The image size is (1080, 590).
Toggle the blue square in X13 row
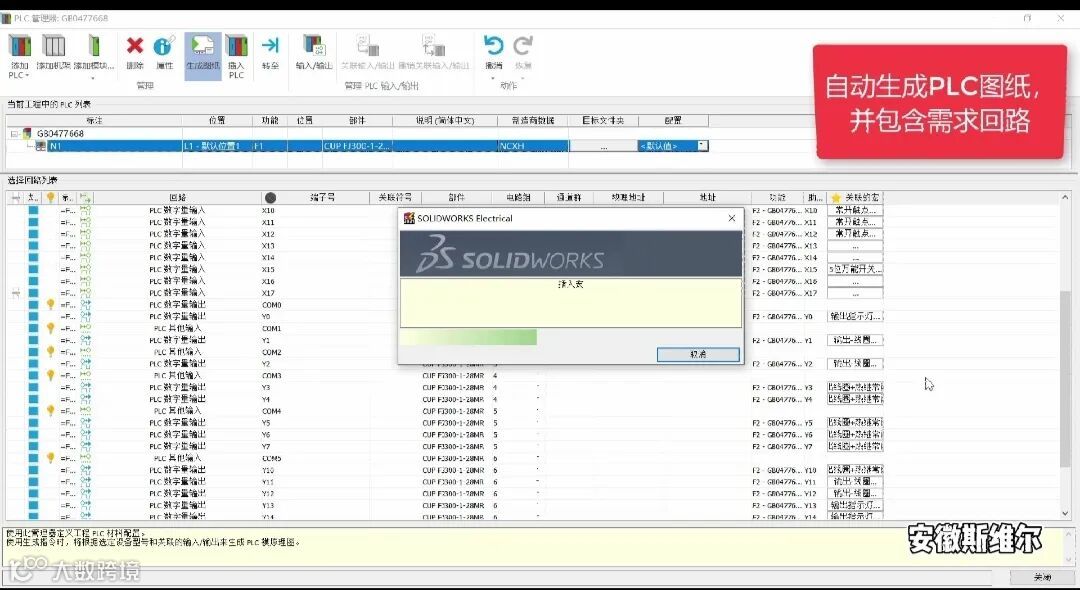33,246
